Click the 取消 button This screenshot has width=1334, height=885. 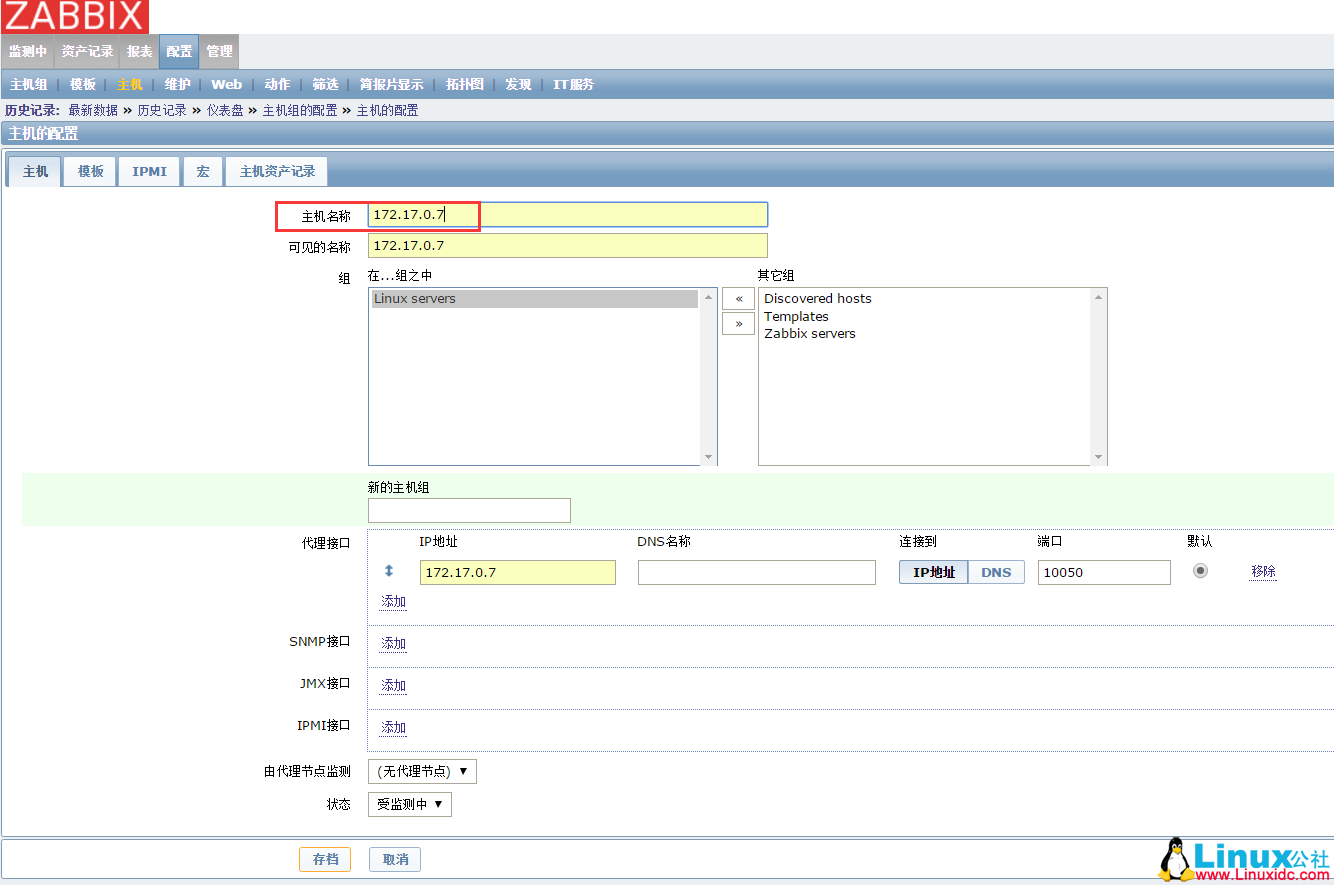394,859
